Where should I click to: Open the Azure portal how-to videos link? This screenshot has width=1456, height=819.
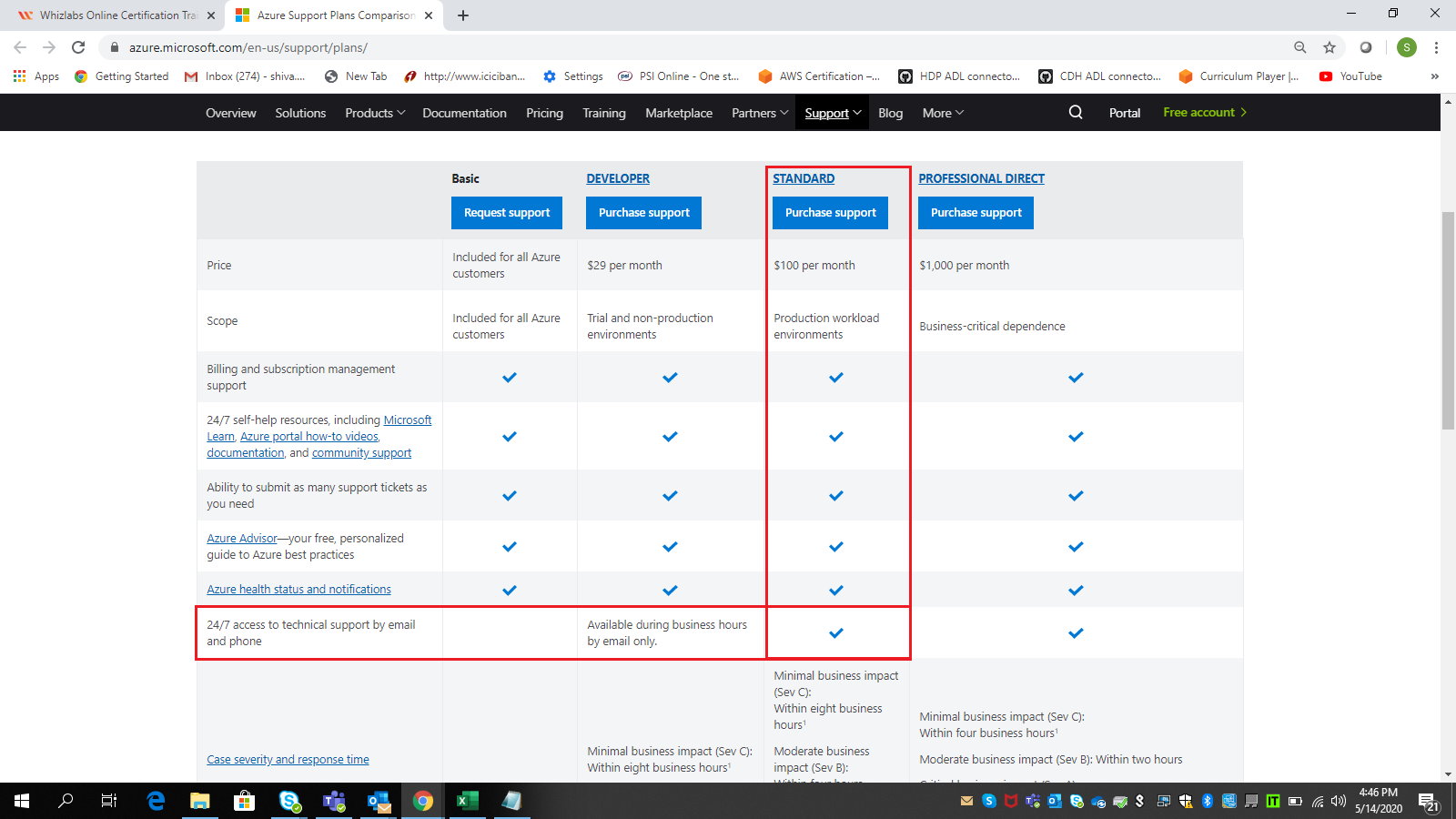[309, 436]
